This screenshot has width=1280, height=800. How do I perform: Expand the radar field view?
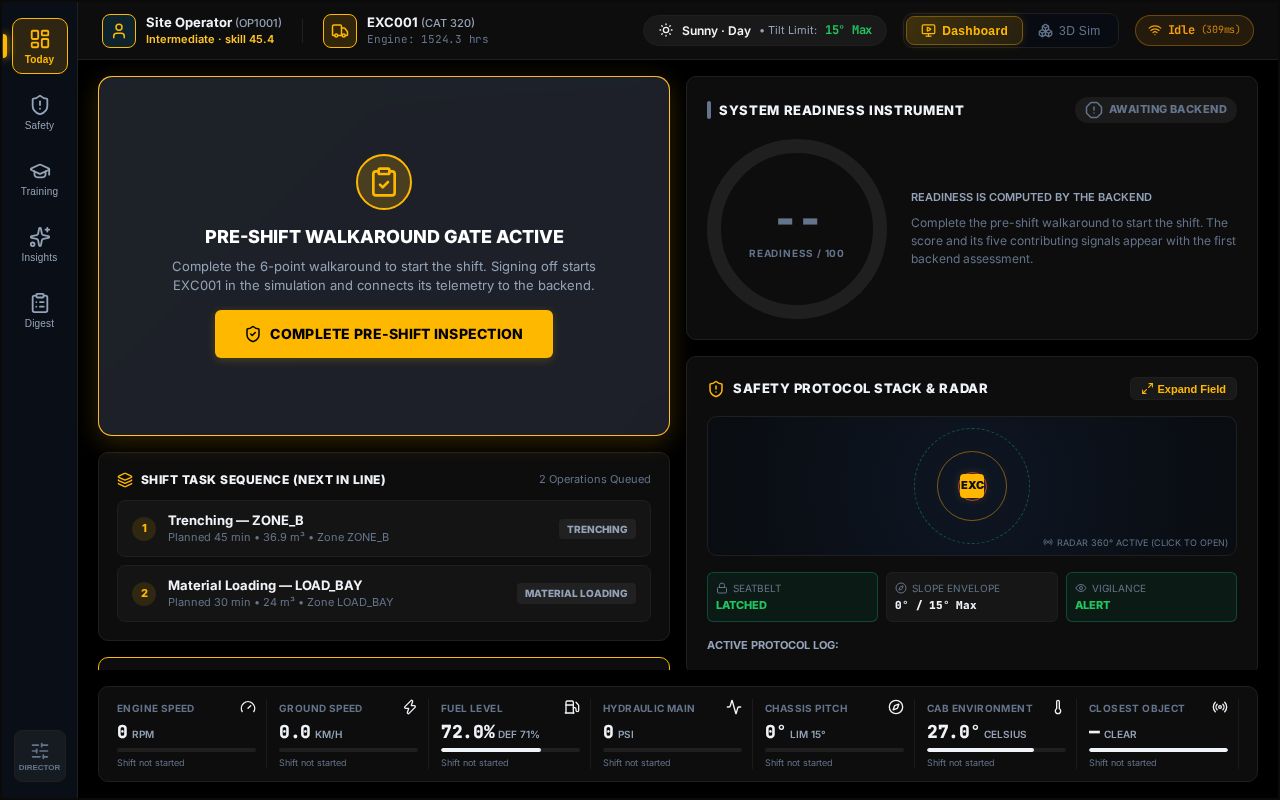[1183, 389]
